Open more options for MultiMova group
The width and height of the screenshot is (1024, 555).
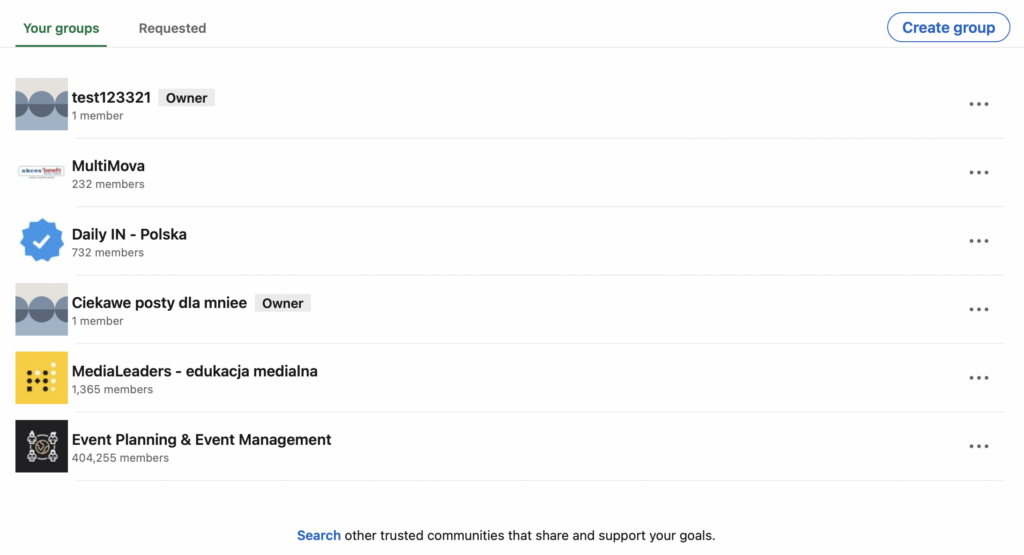click(x=978, y=172)
